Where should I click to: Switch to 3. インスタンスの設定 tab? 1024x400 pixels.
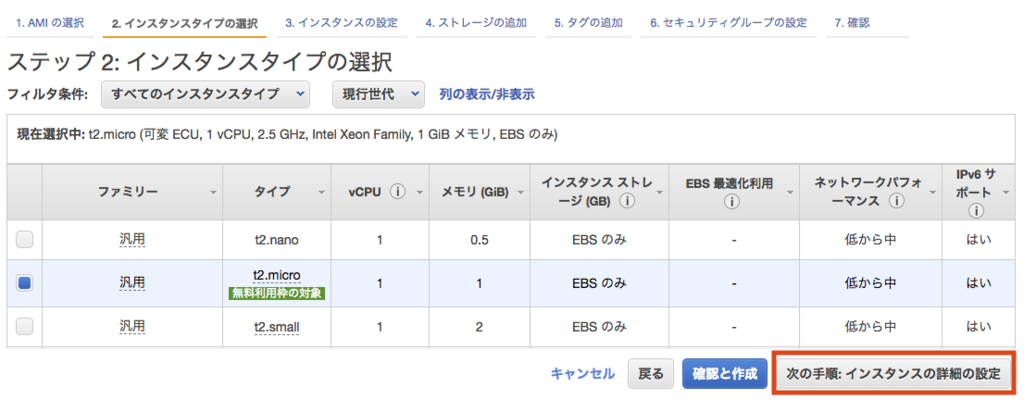[340, 21]
